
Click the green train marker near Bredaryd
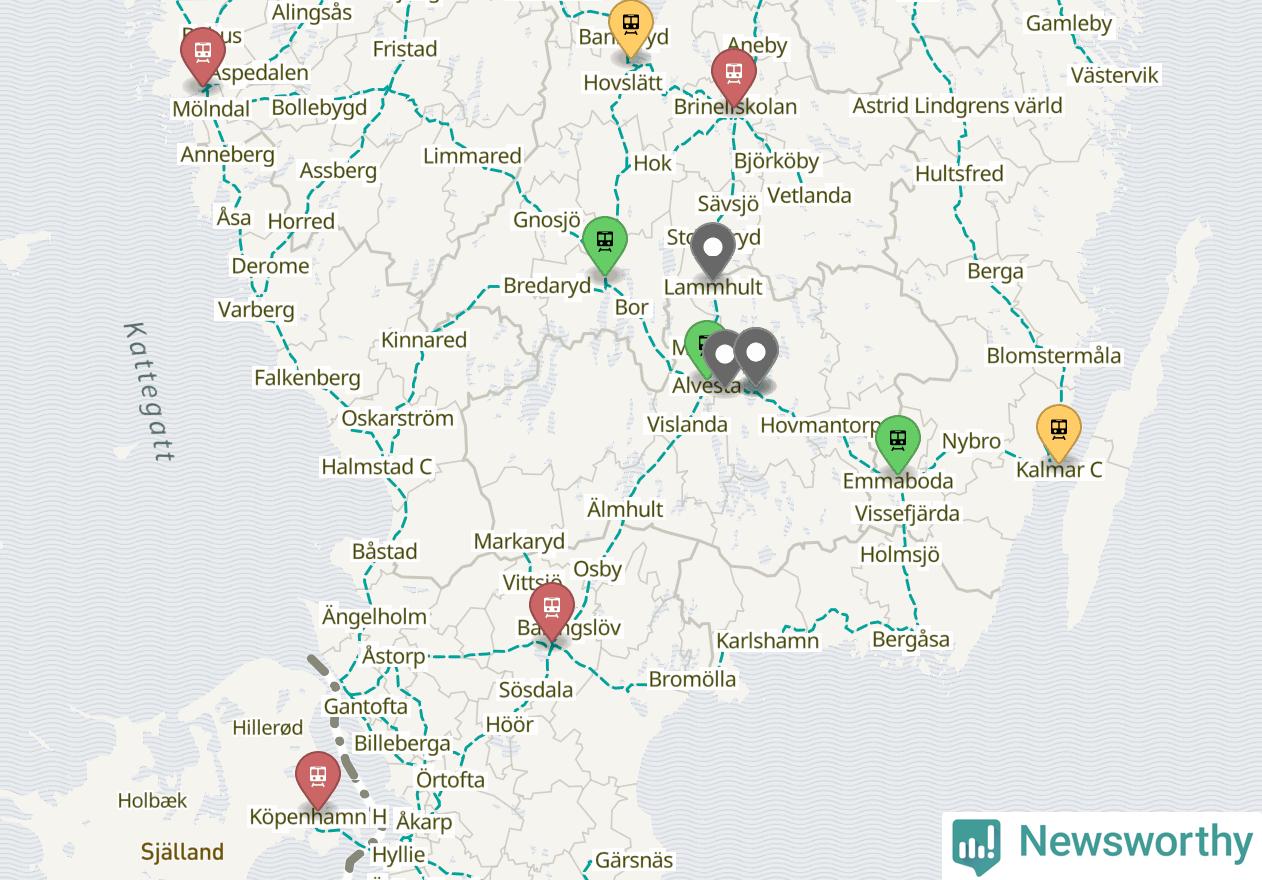tap(605, 244)
